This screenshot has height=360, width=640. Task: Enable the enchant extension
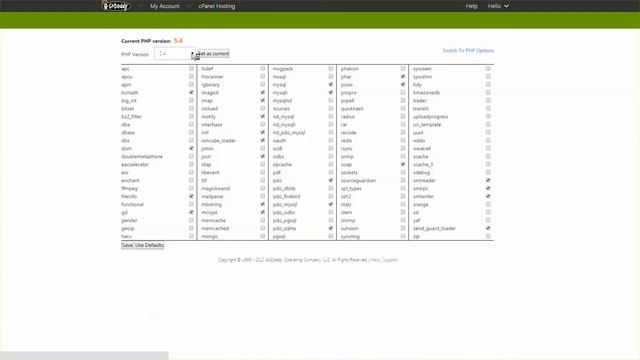[191, 180]
